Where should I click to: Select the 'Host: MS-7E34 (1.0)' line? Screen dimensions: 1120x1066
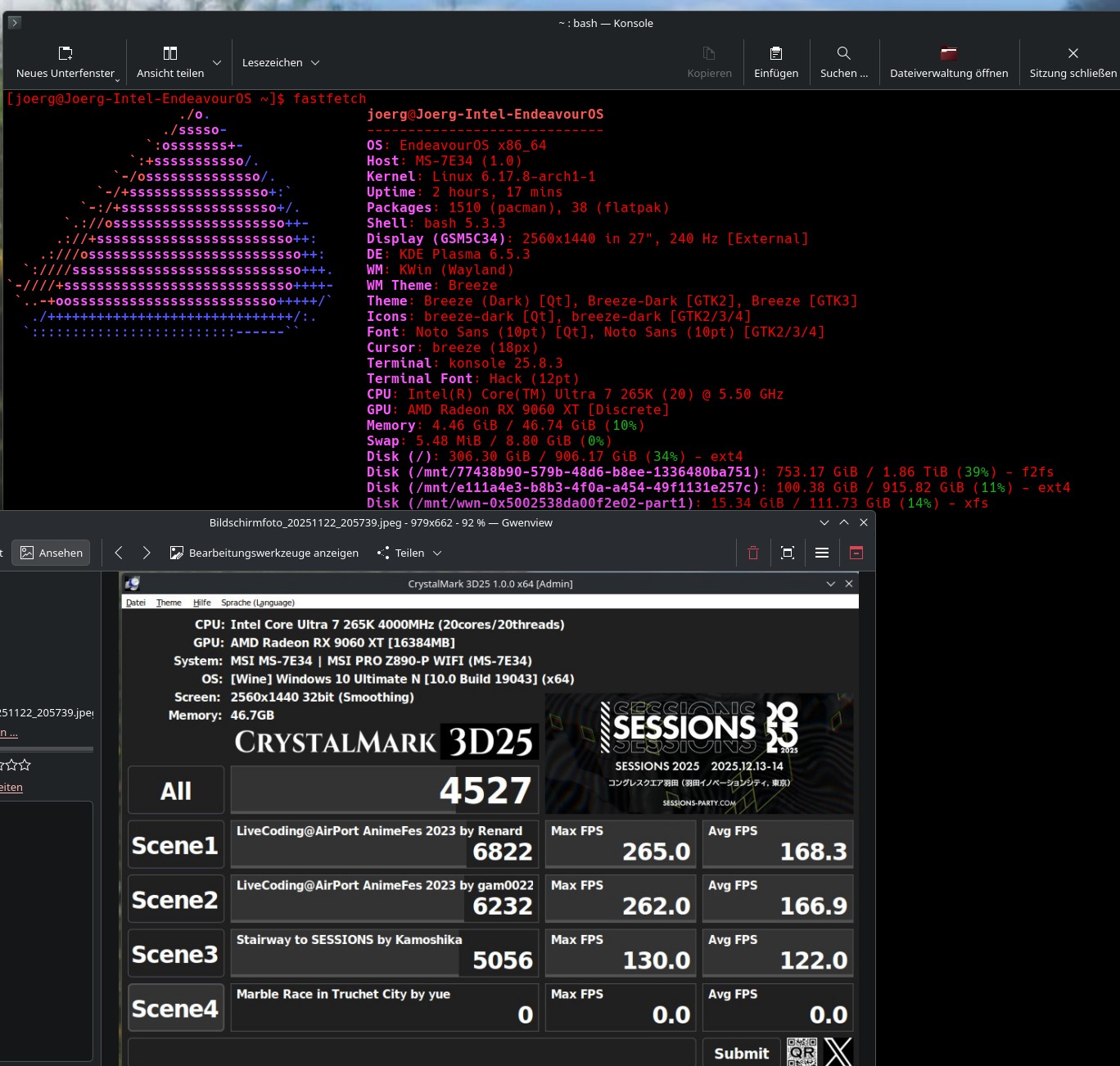[x=444, y=161]
